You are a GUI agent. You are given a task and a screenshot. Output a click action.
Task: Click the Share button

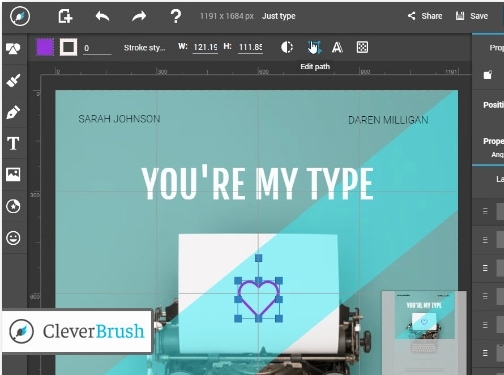click(x=425, y=16)
